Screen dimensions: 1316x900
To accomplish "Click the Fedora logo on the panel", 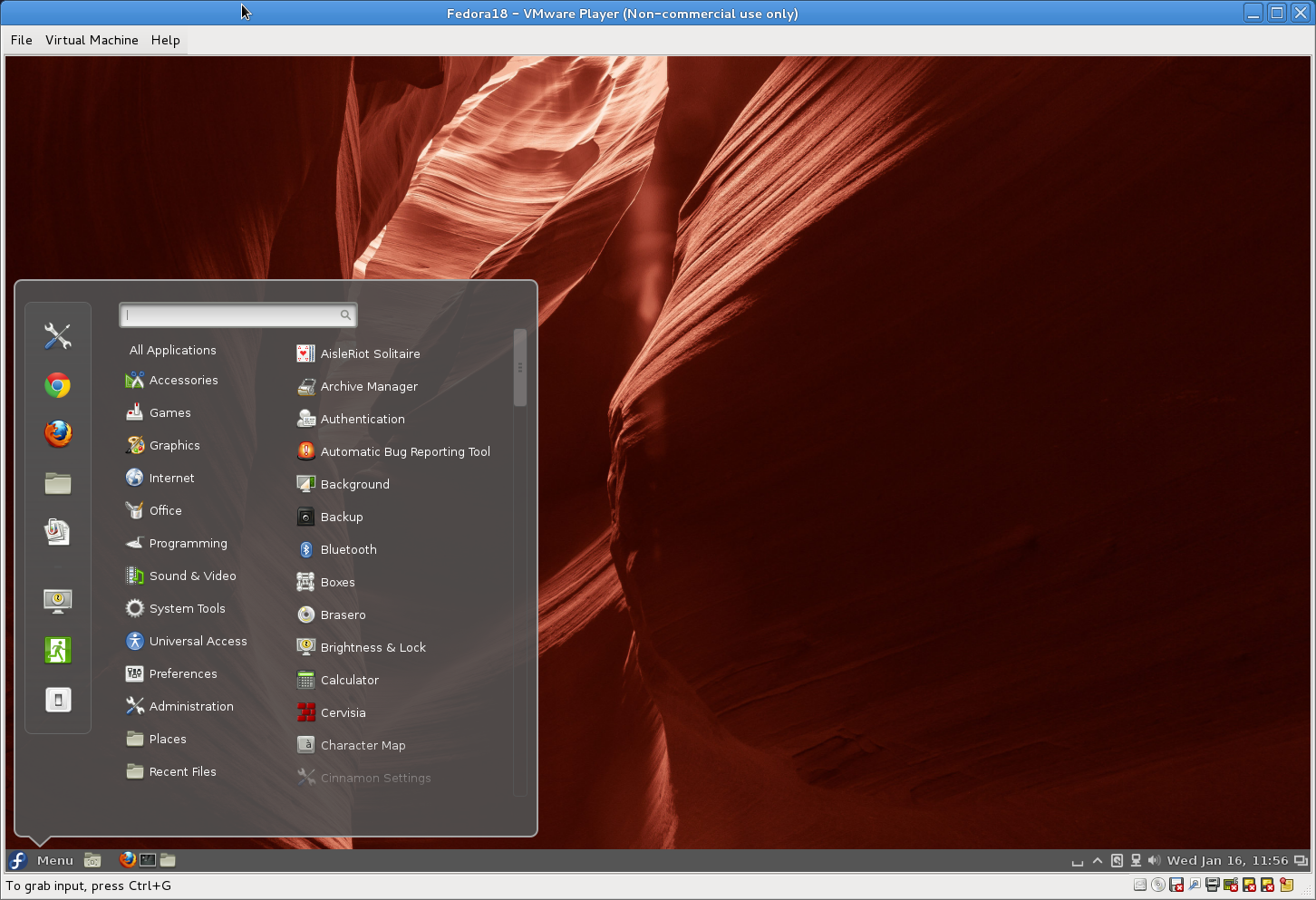I will tap(18, 860).
